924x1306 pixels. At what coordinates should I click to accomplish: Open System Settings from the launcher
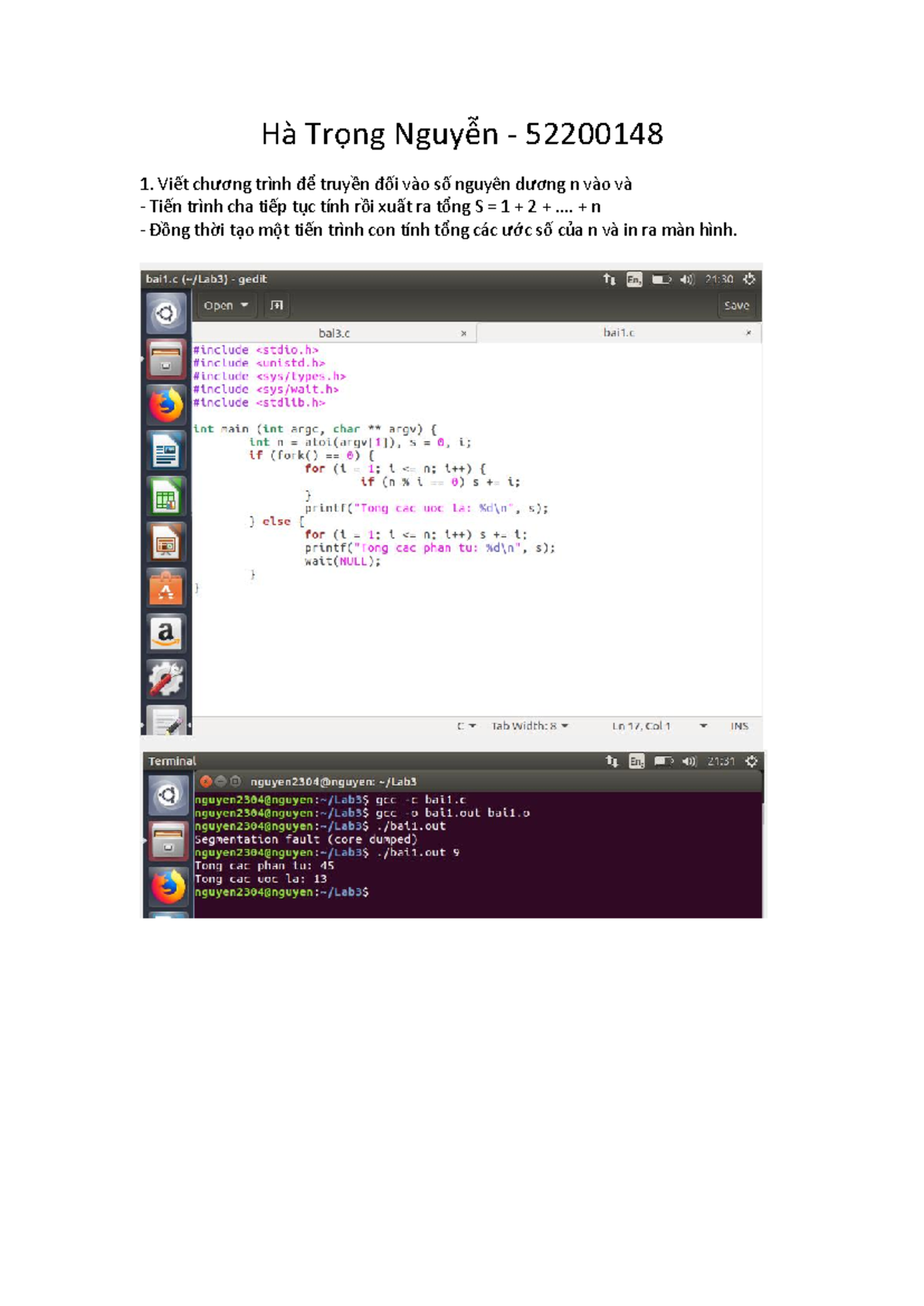click(x=166, y=679)
